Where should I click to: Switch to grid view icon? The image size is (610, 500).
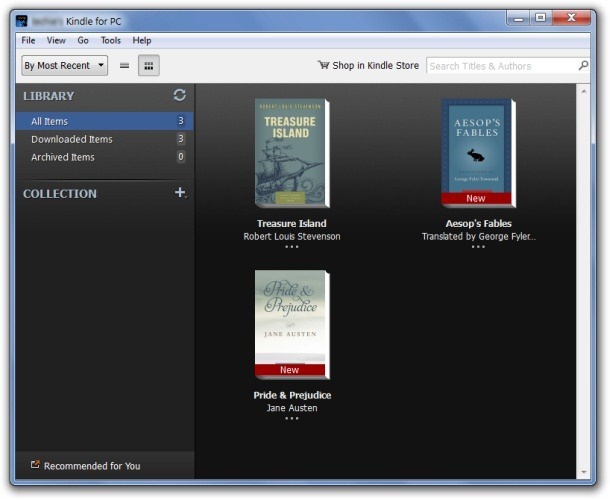[149, 66]
